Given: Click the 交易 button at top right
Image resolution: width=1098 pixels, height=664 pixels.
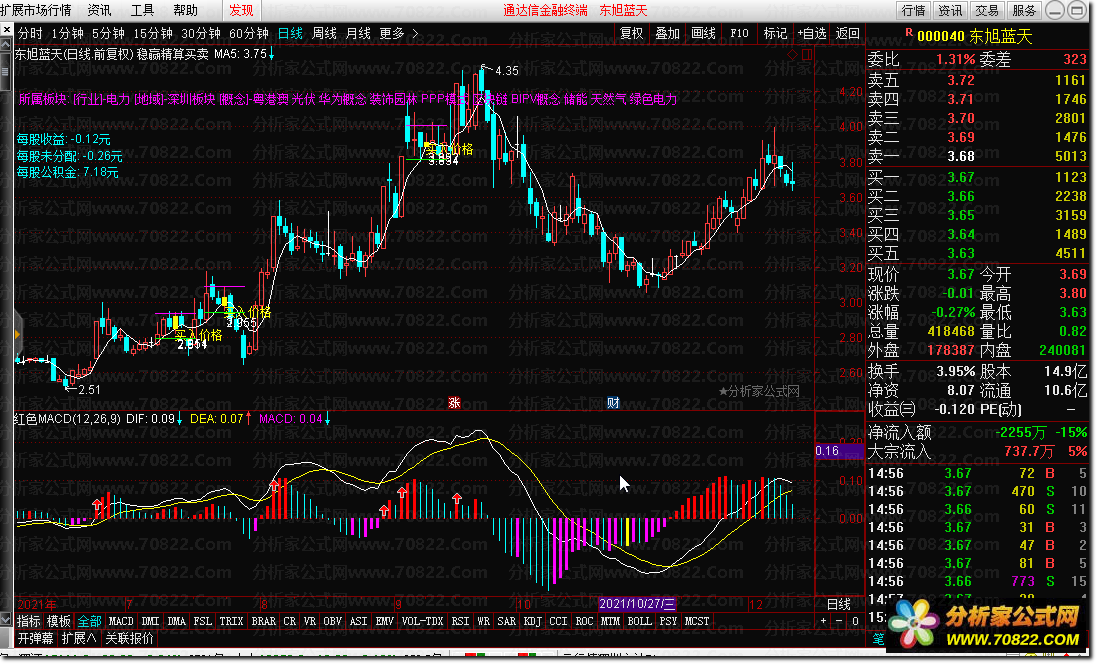Looking at the screenshot, I should (987, 11).
